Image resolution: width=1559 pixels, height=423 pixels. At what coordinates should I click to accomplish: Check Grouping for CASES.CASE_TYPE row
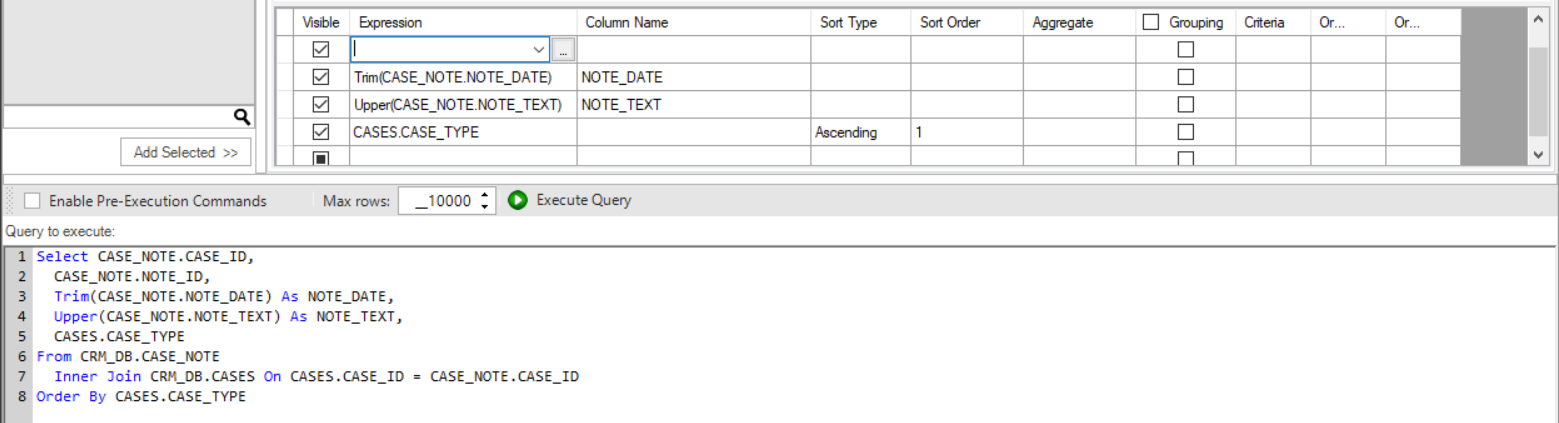coord(1185,132)
